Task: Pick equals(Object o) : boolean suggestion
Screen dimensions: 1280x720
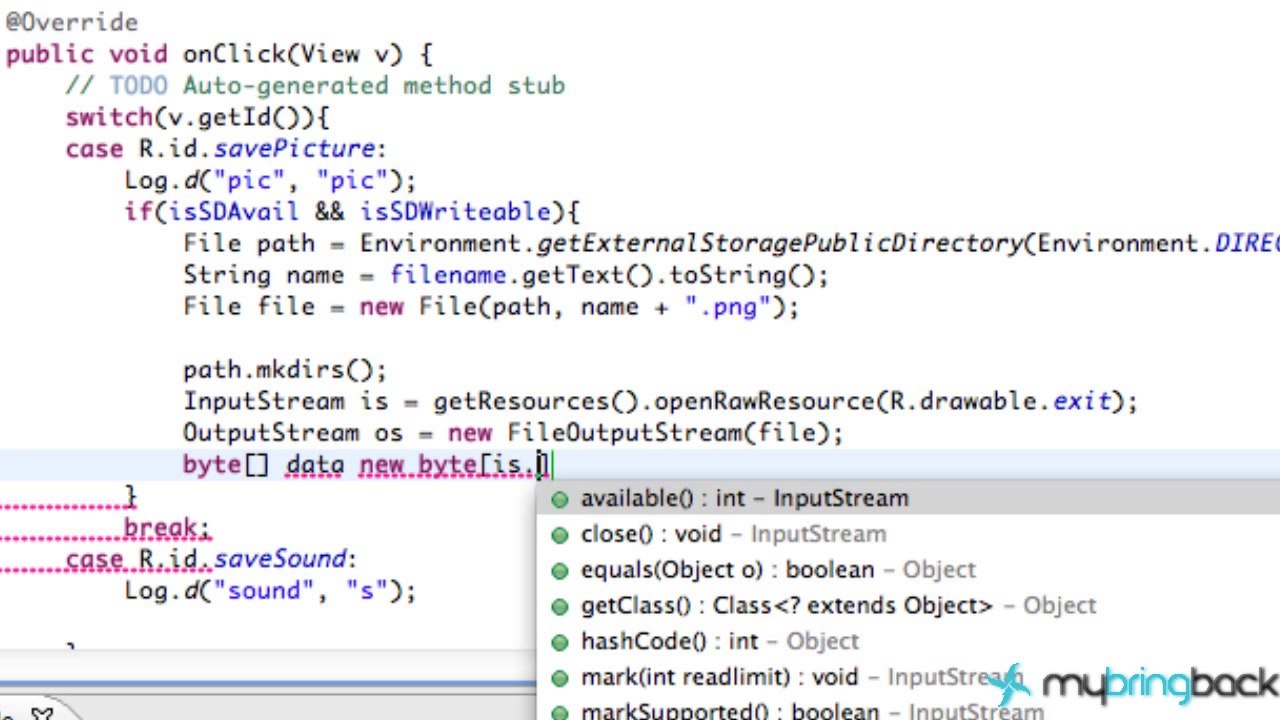Action: [x=908, y=570]
